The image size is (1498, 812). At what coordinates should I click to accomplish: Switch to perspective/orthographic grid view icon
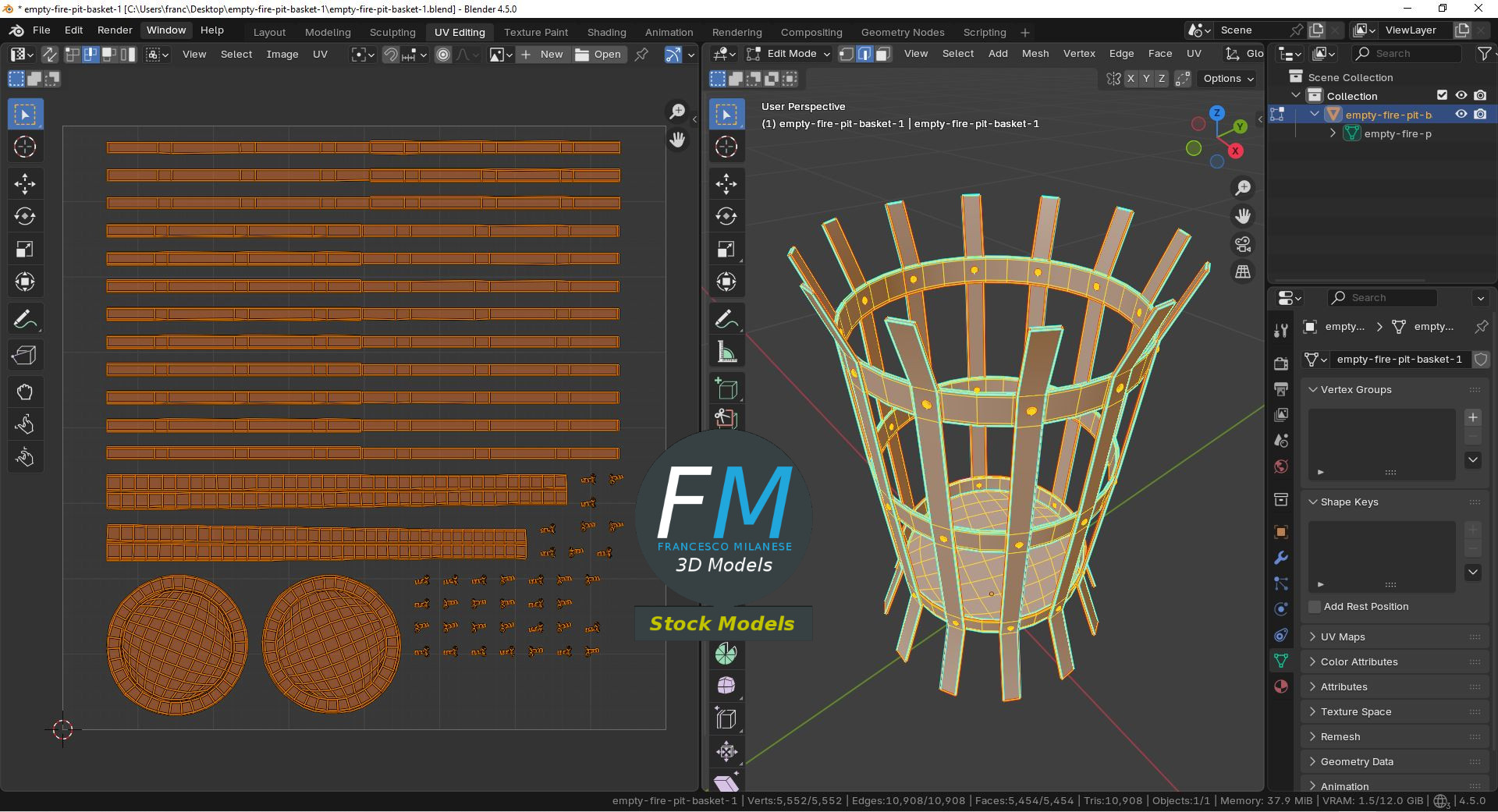pos(1243,271)
